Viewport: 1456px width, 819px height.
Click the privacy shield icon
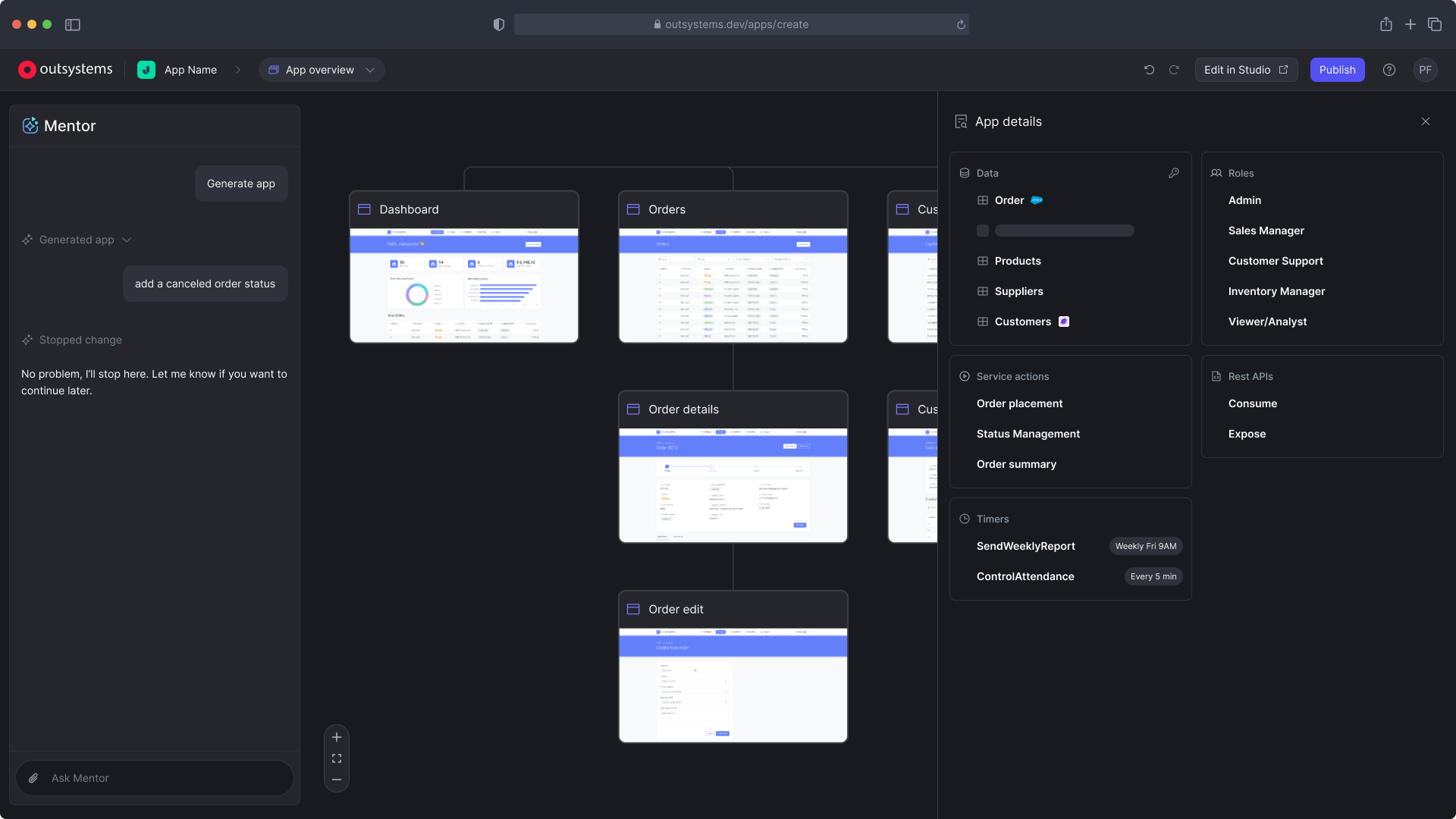click(499, 24)
